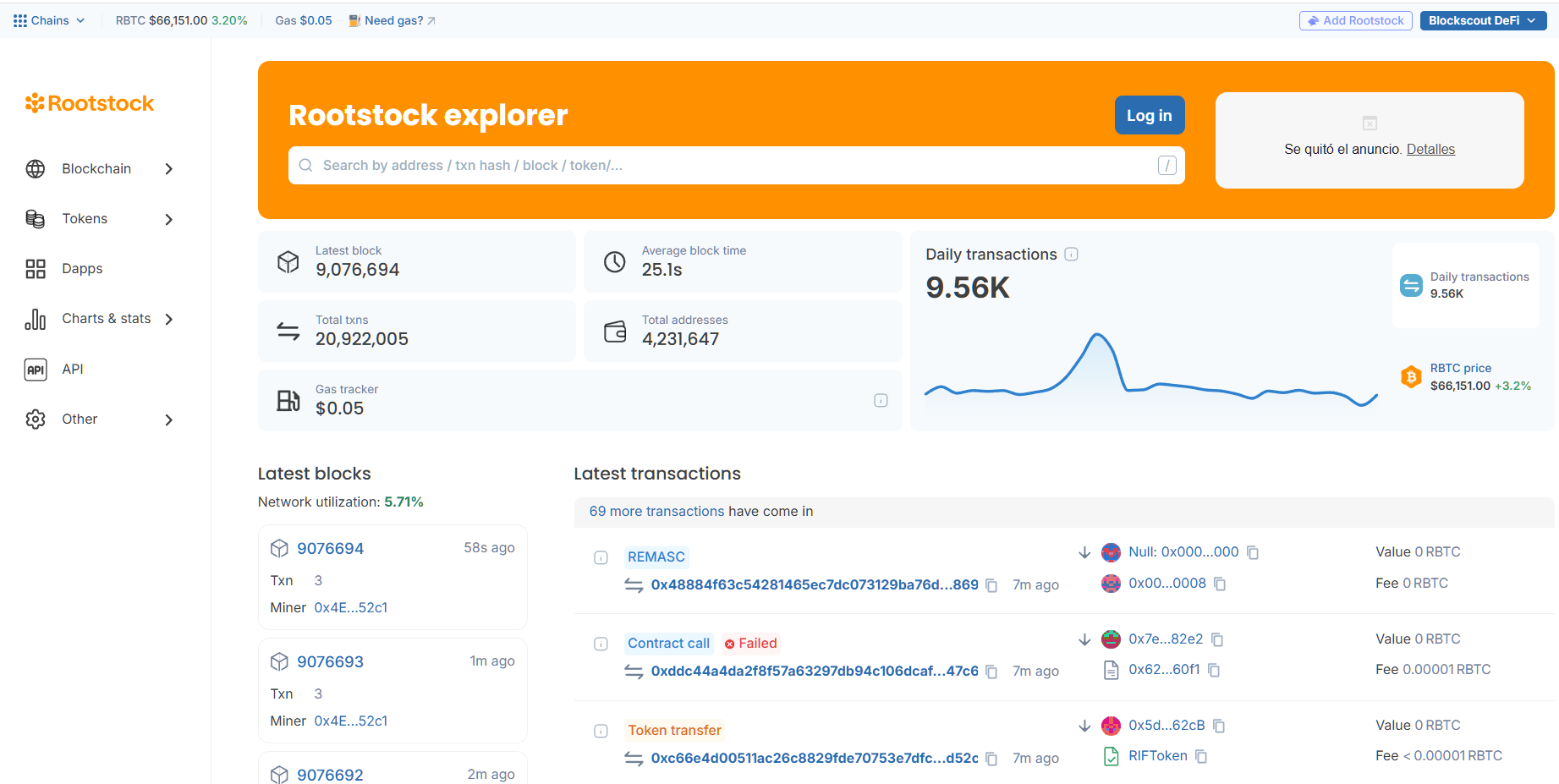Open transaction 0xddc44a4da...47c6

[815, 672]
